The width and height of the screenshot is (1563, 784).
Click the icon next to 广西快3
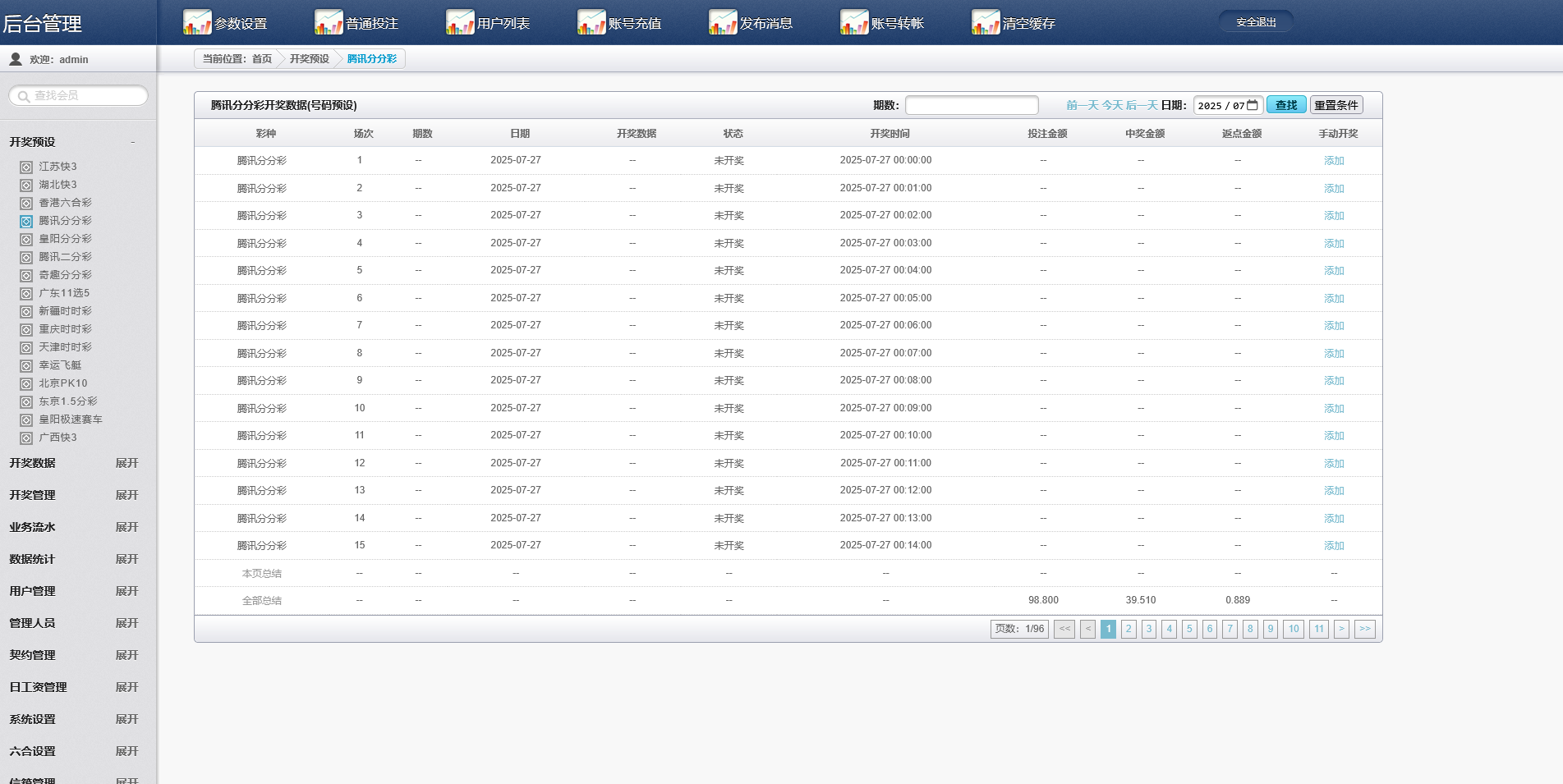(x=26, y=438)
